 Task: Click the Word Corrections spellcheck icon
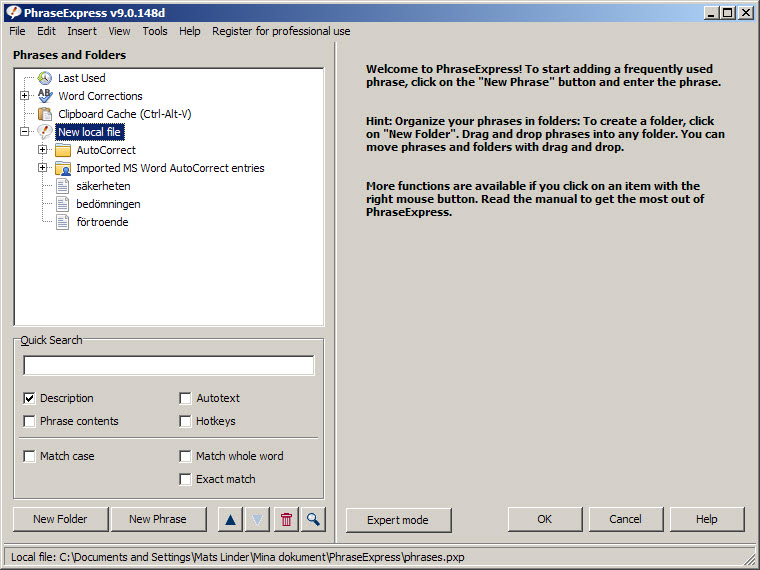coord(45,95)
